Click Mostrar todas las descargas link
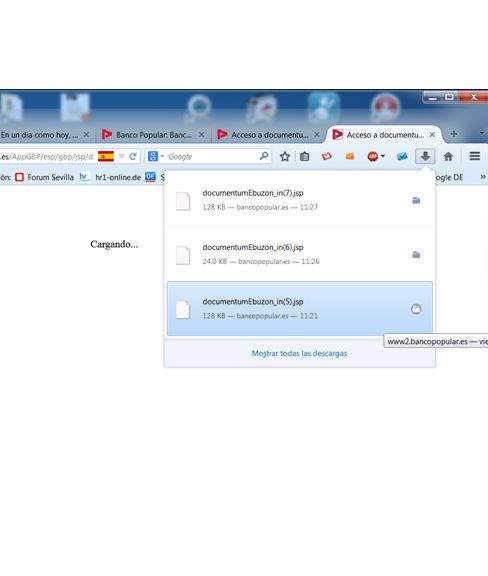Image resolution: width=488 pixels, height=576 pixels. 299,353
